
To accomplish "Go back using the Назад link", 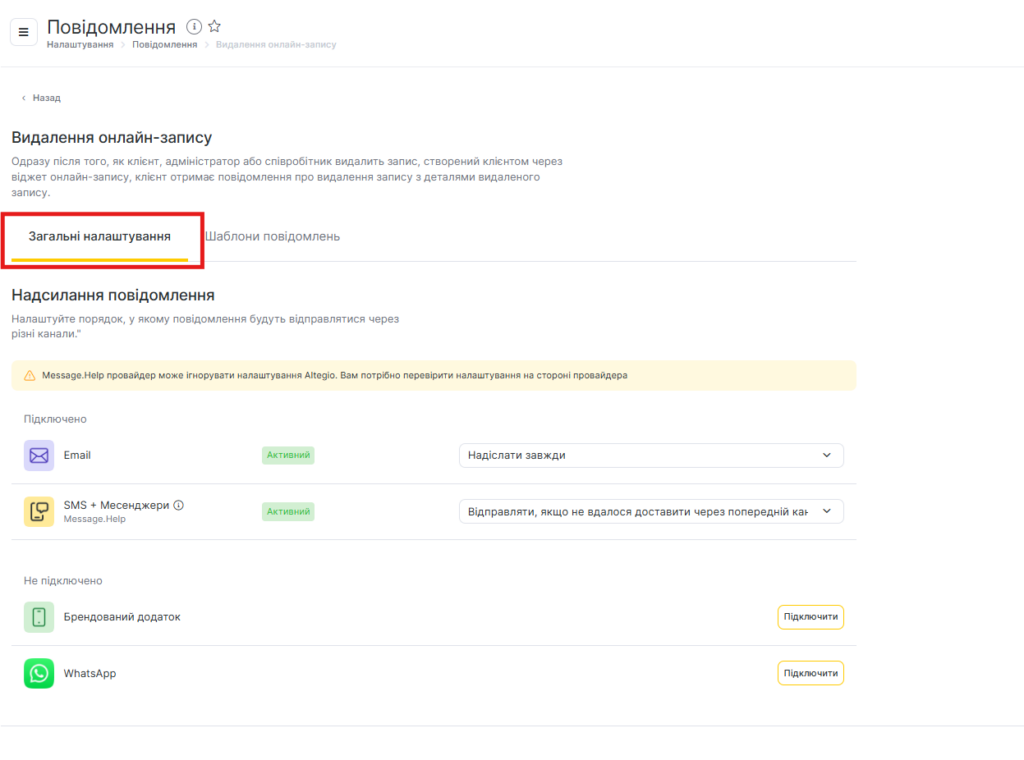I will (41, 98).
